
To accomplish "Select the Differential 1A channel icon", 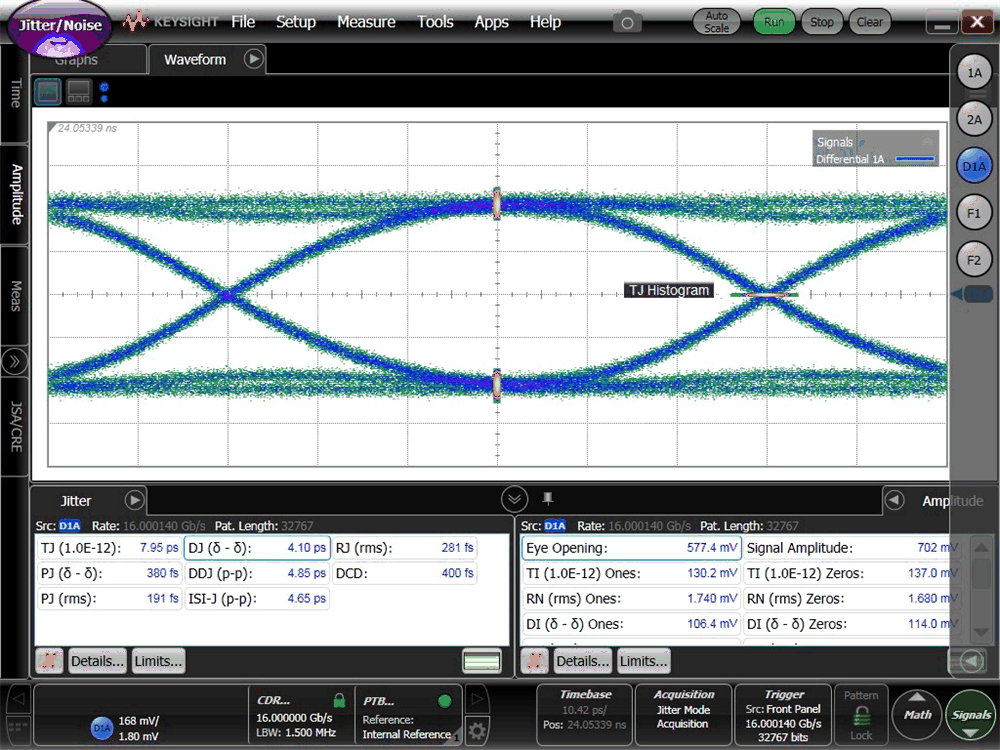I will point(973,165).
